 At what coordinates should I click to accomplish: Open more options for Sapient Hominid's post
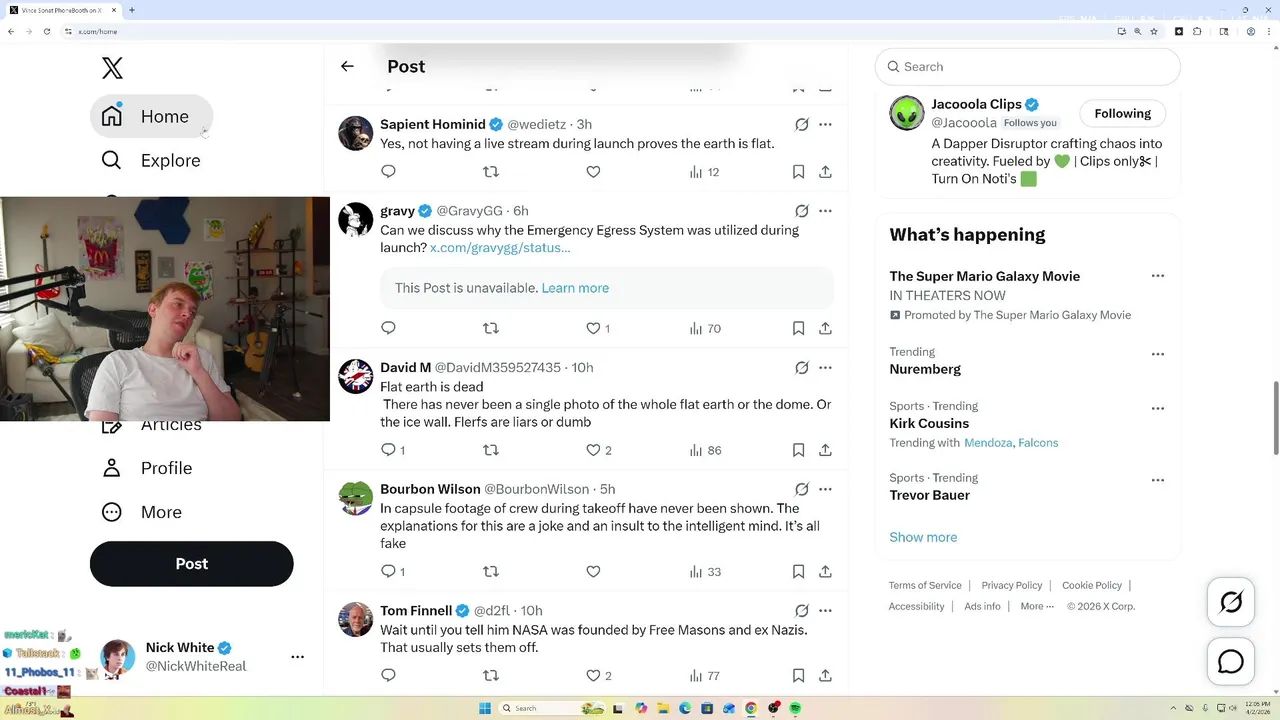825,125
